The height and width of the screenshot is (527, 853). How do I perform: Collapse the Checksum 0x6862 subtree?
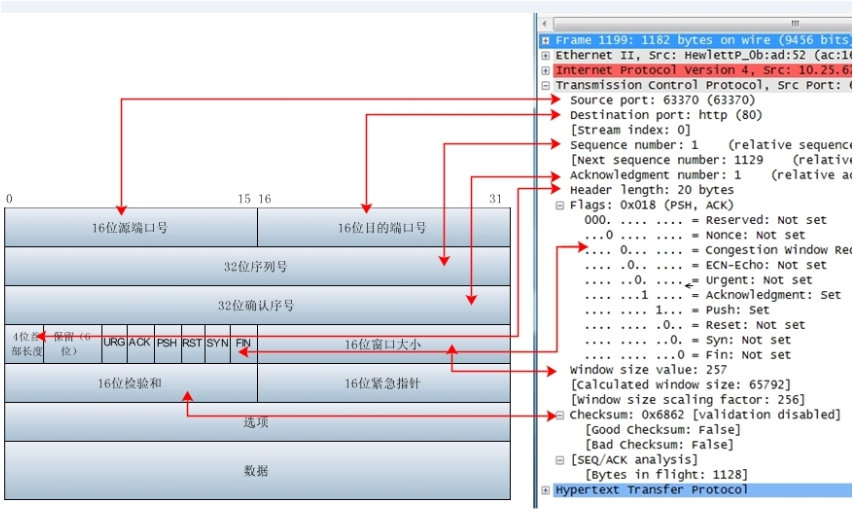tap(559, 415)
